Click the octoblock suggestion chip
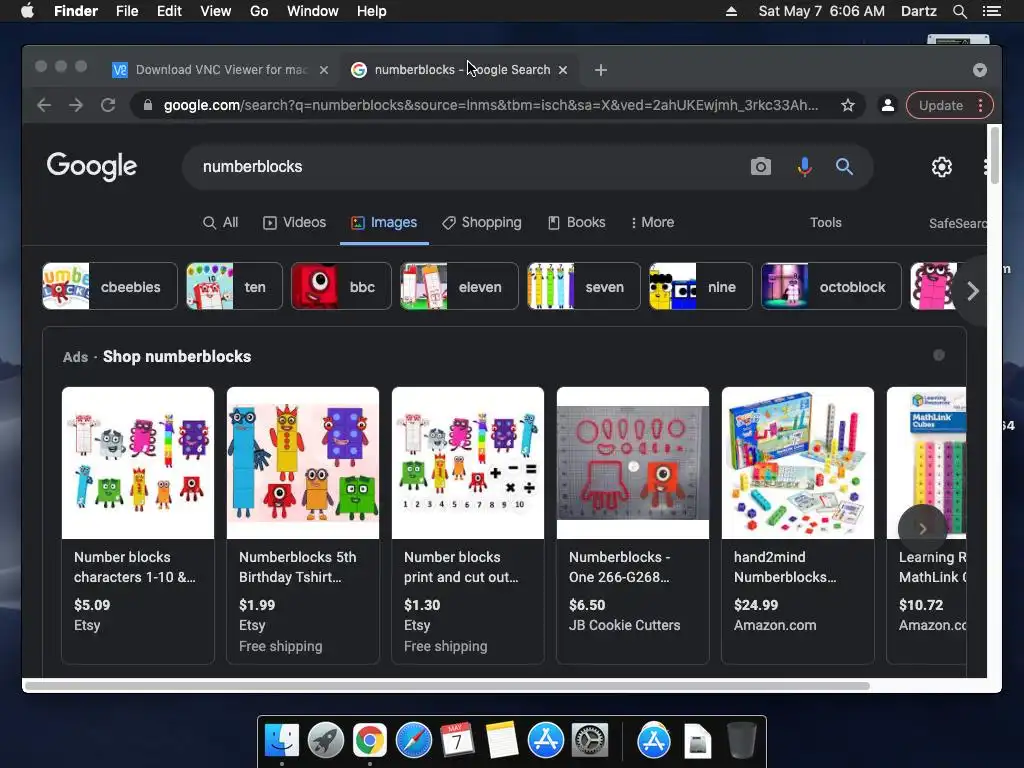This screenshot has width=1024, height=768. coord(831,286)
